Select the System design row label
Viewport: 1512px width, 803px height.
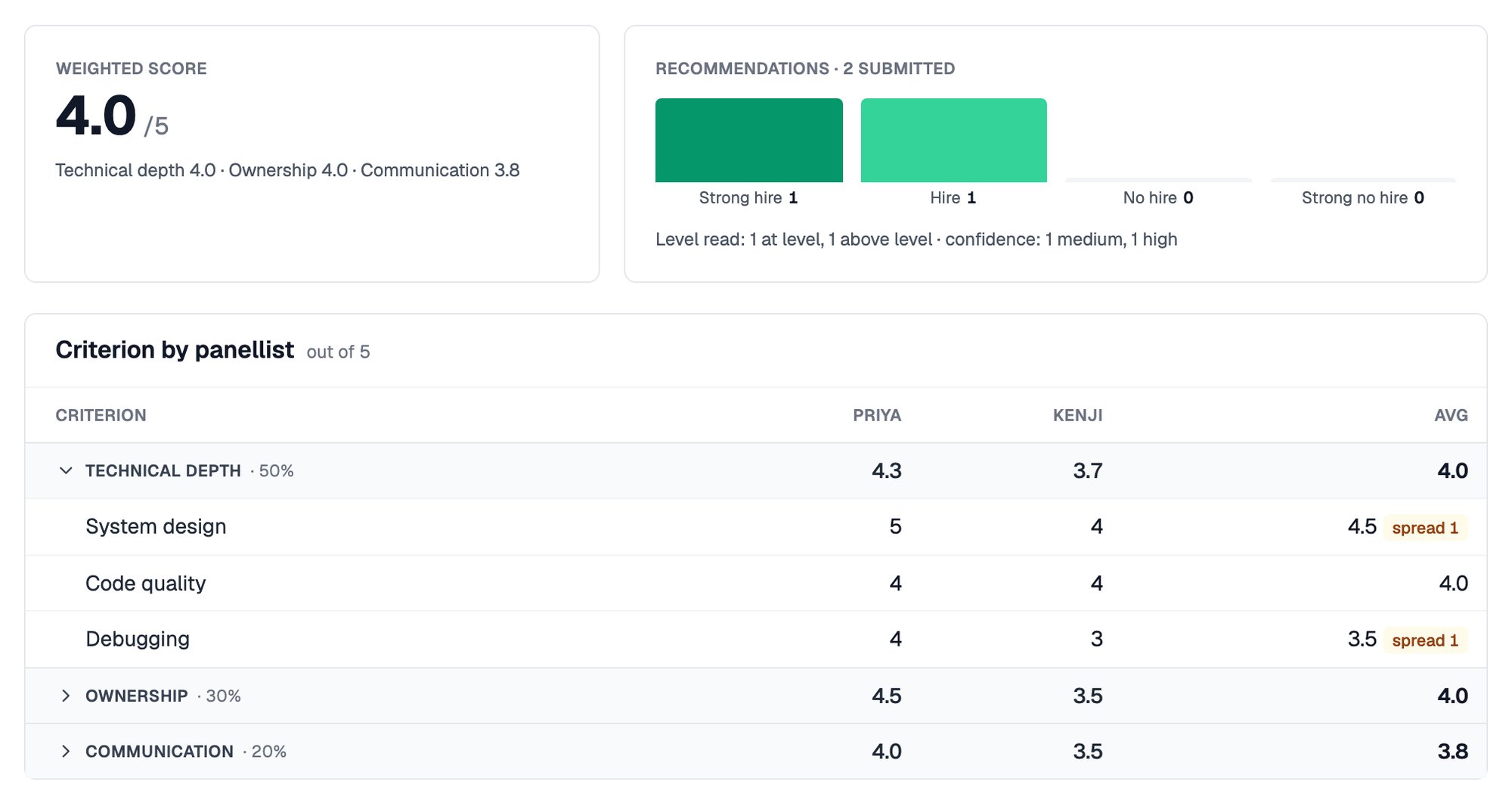[156, 526]
